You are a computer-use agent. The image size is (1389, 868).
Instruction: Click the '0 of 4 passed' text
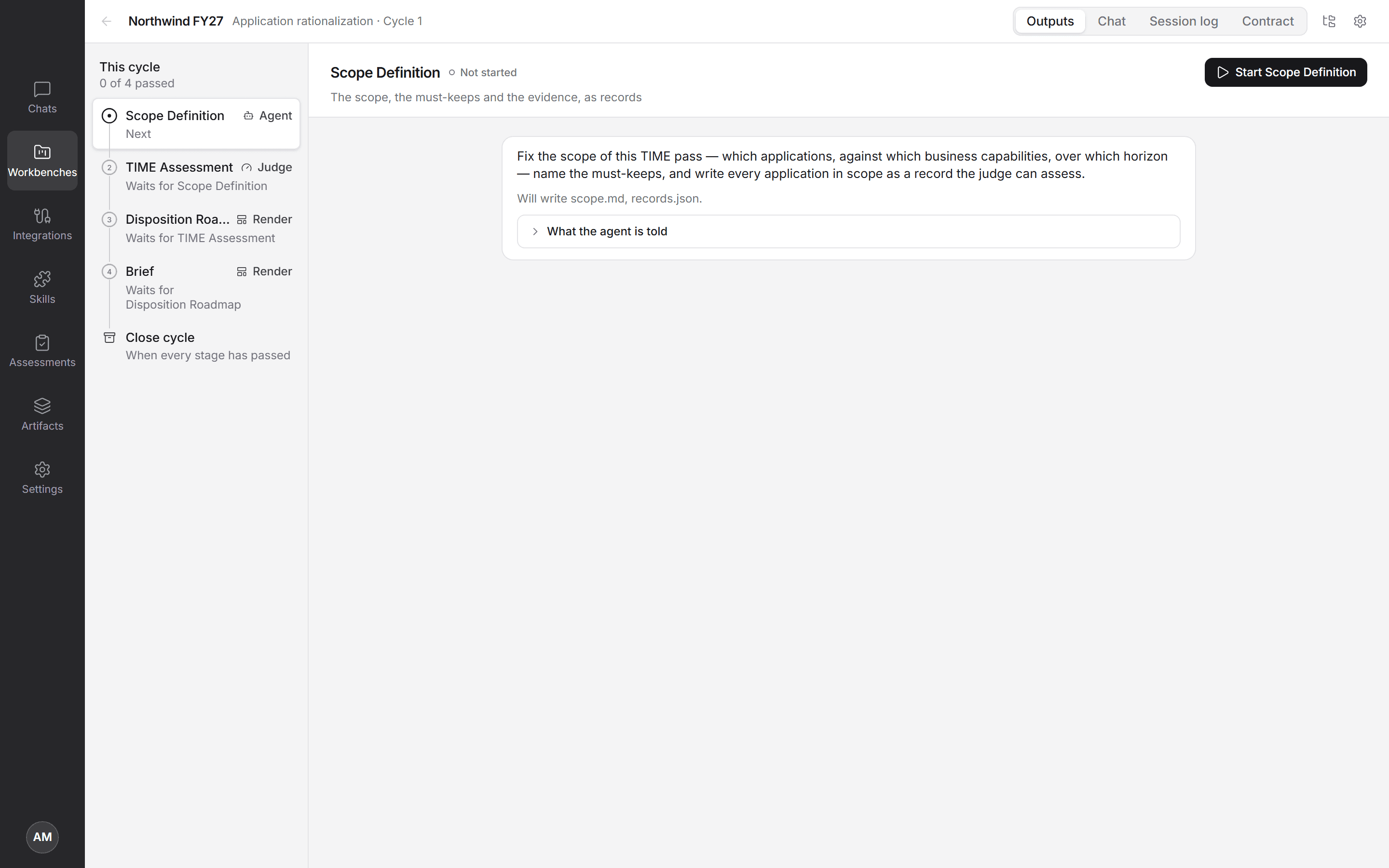point(136,83)
